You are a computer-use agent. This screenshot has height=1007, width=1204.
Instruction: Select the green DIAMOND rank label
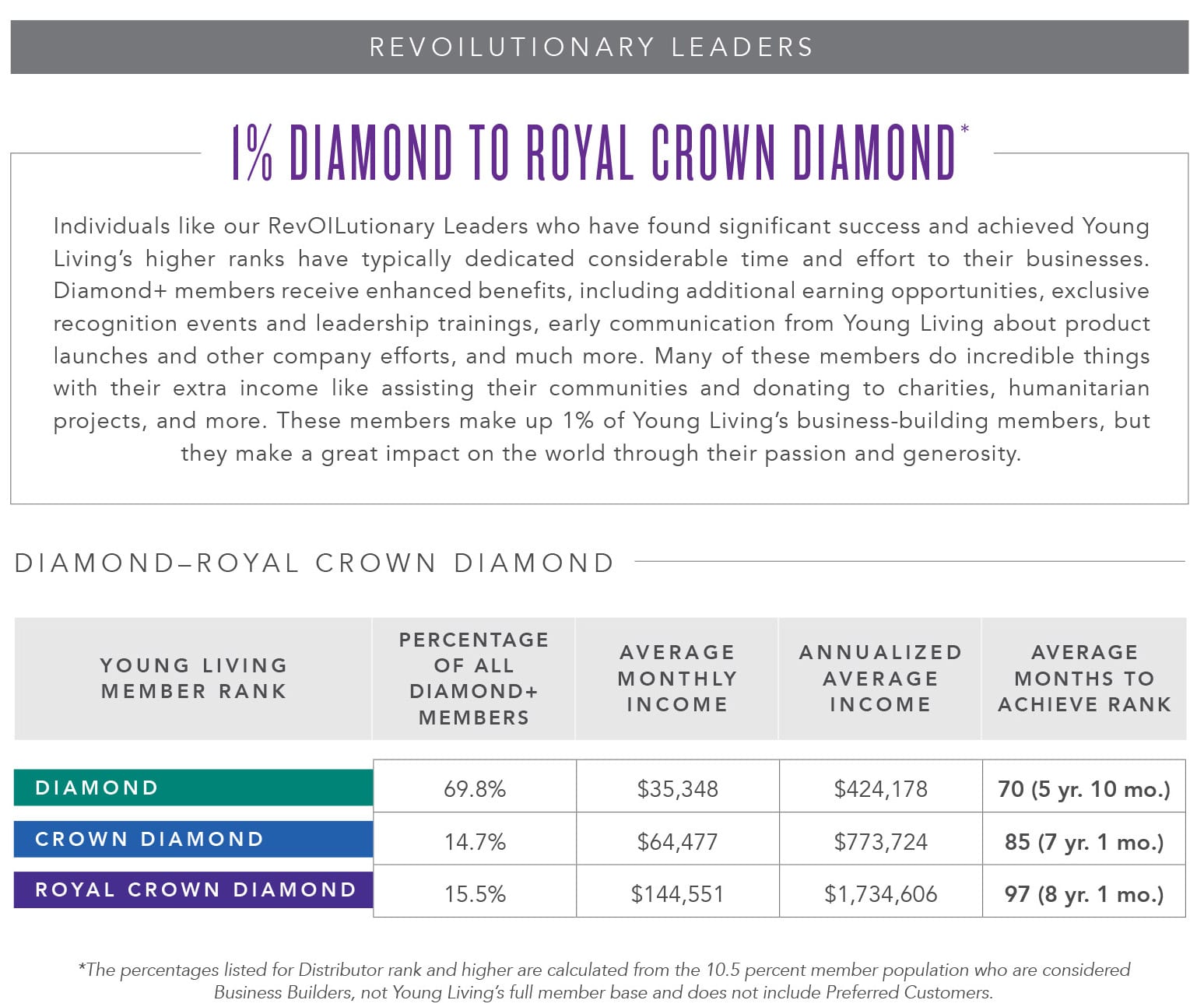click(193, 788)
